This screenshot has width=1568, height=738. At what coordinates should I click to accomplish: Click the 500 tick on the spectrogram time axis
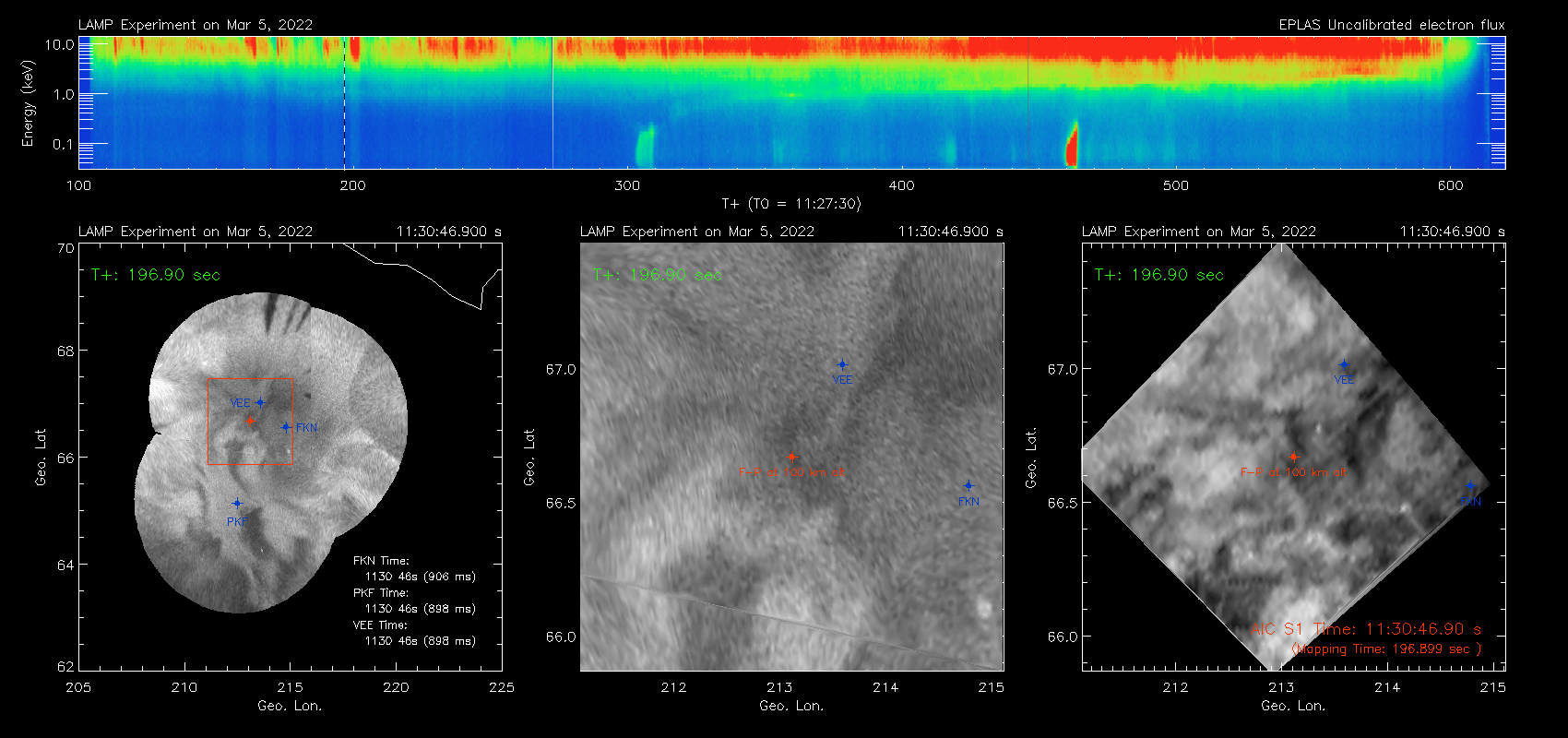point(1176,185)
